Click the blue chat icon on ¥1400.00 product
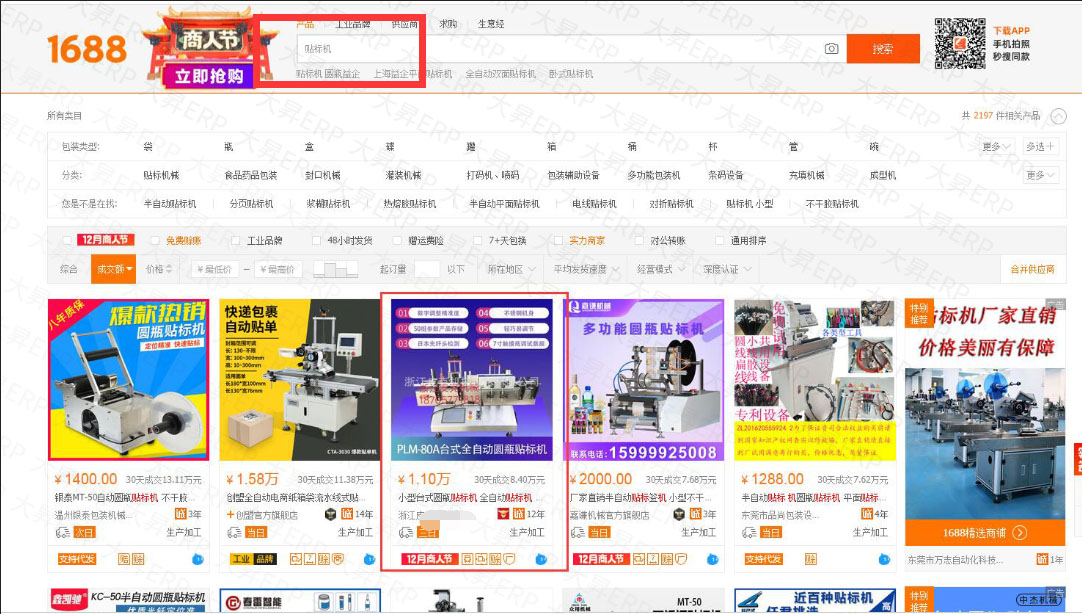Viewport: 1082px width, 614px height. (197, 559)
